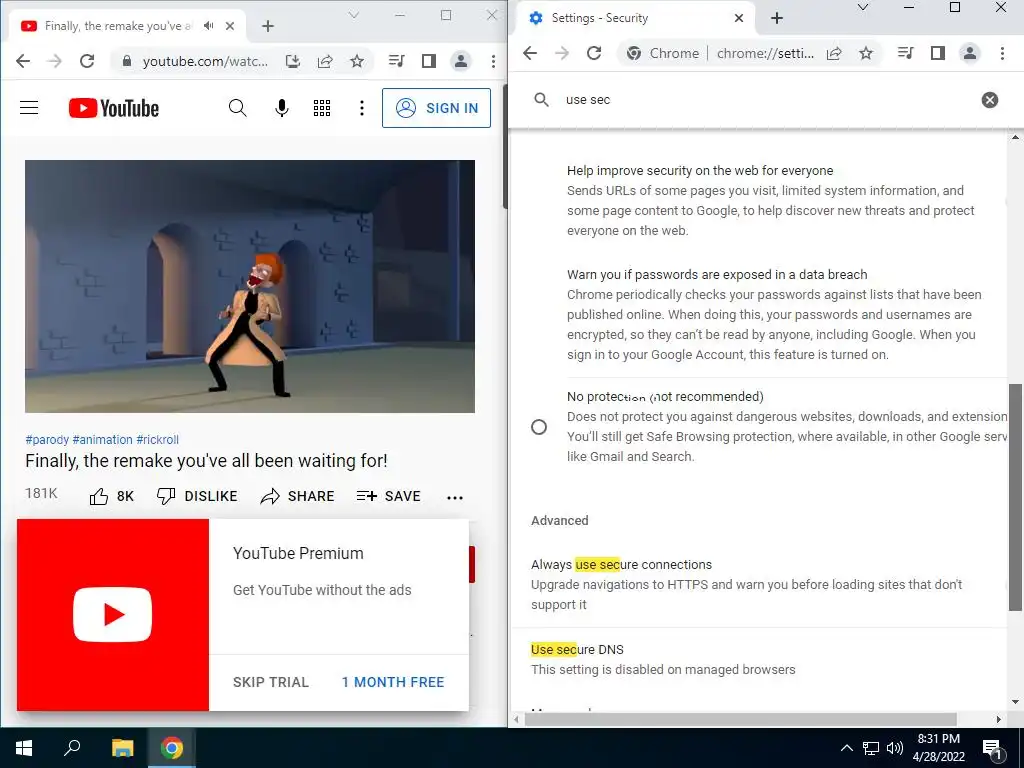Screen dimensions: 1024x768
Task: Open volume control in system tray
Action: (x=895, y=748)
